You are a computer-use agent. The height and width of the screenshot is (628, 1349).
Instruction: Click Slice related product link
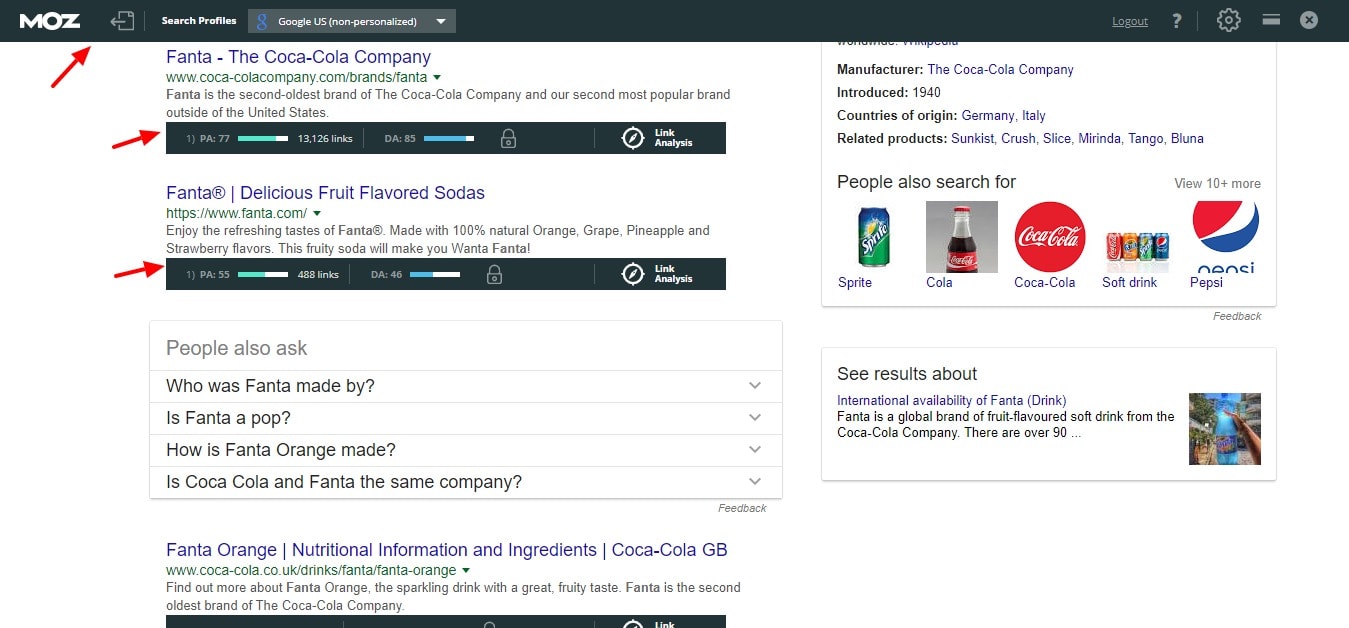point(1057,139)
